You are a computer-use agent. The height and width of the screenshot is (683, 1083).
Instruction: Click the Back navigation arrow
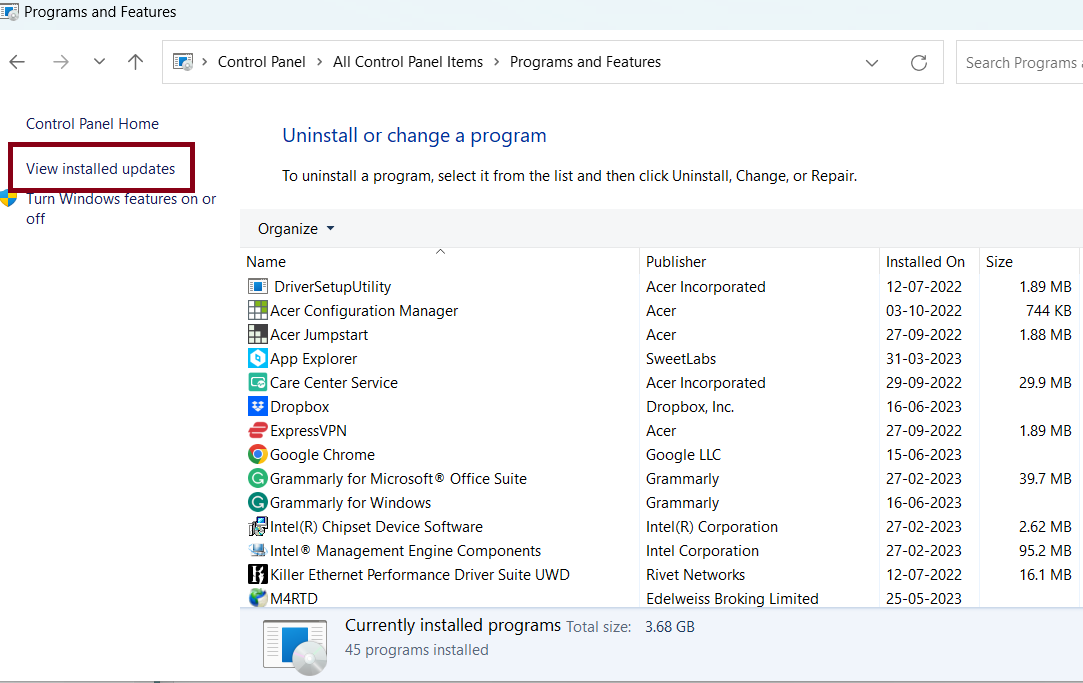coord(17,62)
